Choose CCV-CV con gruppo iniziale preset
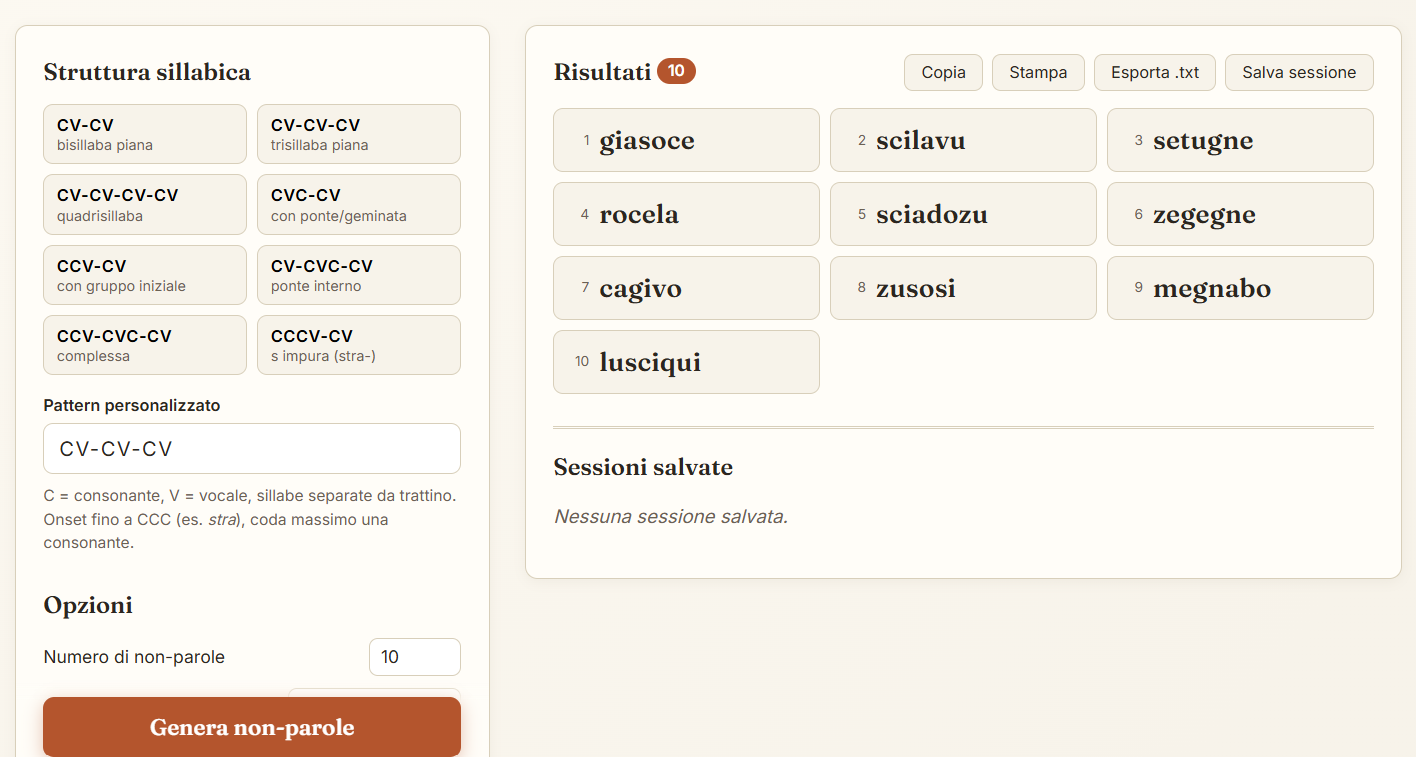1416x757 pixels. click(145, 275)
